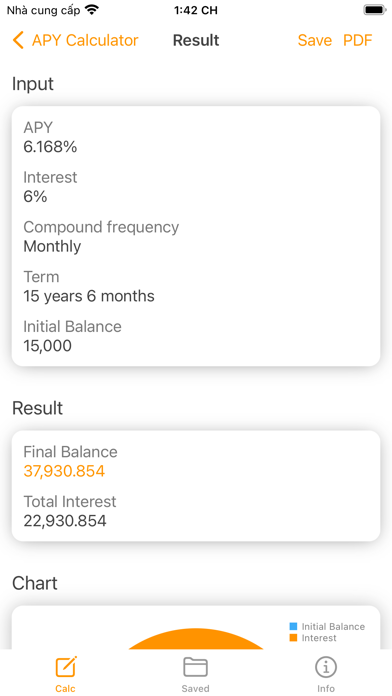
Task: Tap the Wi-Fi status icon
Action: click(x=92, y=10)
